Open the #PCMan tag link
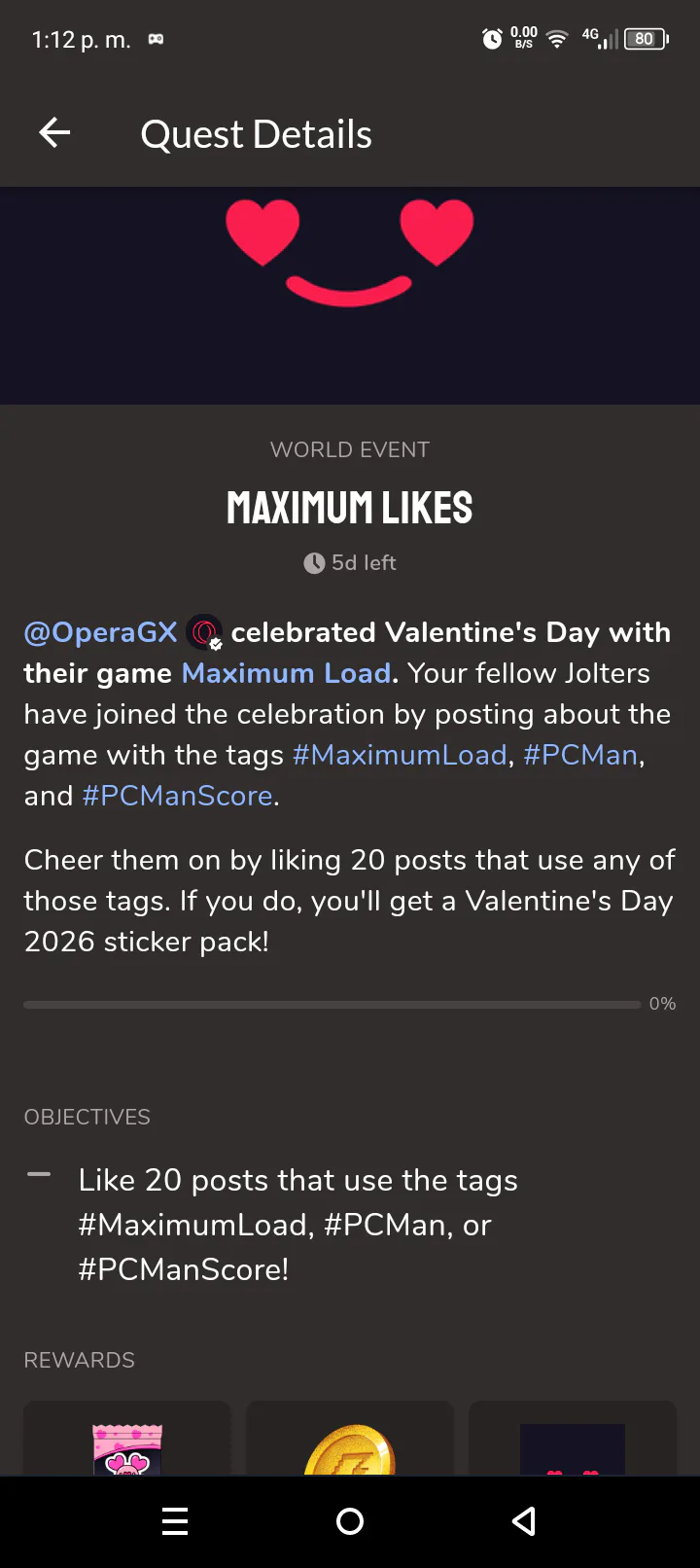 [x=580, y=755]
